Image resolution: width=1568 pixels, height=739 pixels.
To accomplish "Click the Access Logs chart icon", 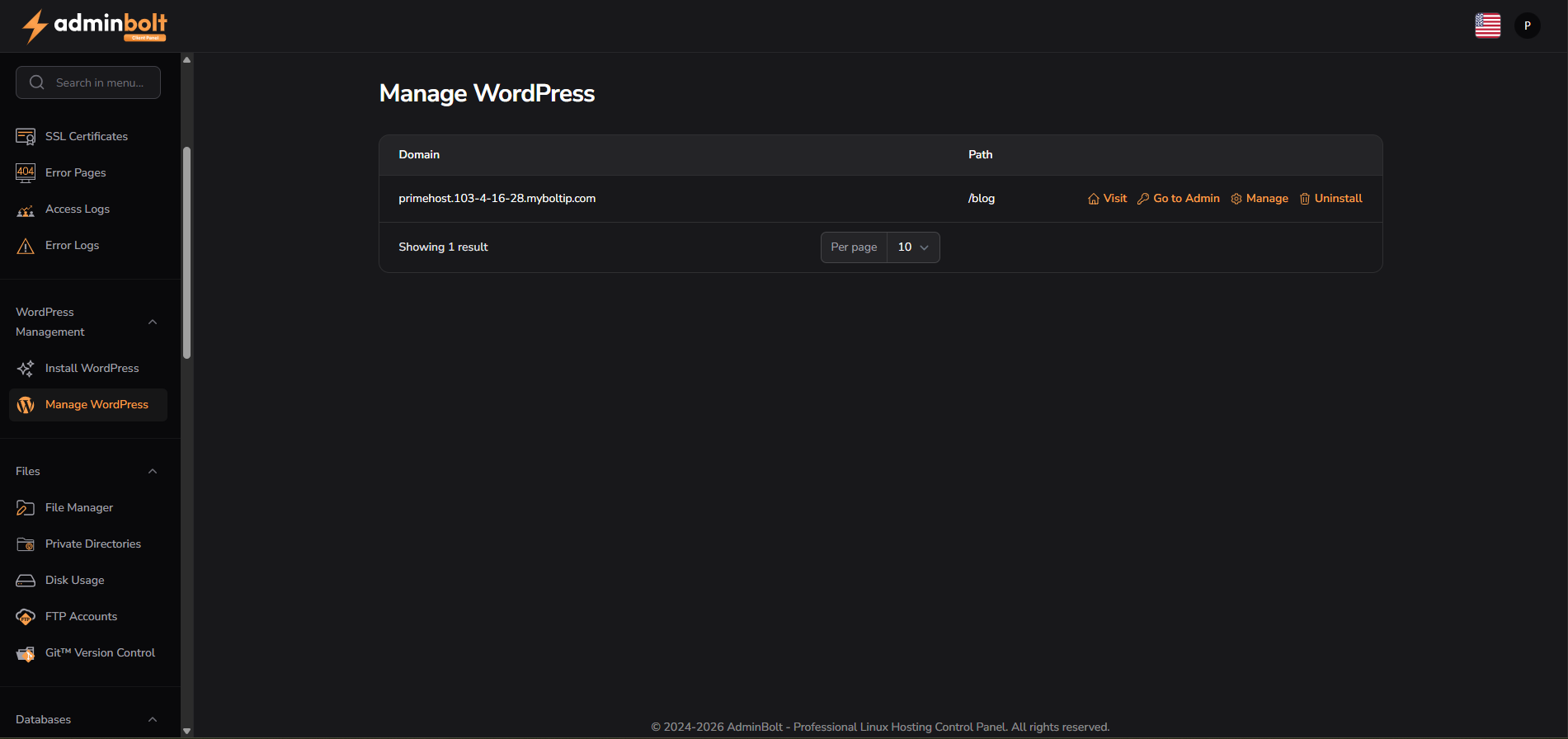I will 26,209.
